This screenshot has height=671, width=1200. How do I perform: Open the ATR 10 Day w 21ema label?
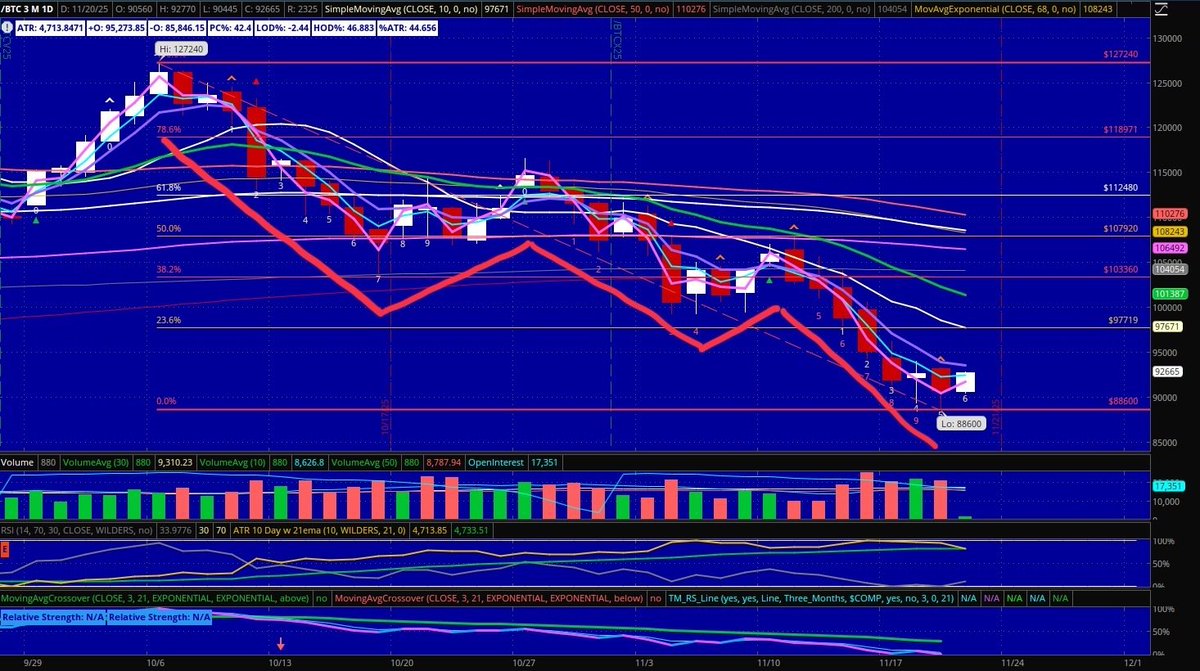(322, 533)
